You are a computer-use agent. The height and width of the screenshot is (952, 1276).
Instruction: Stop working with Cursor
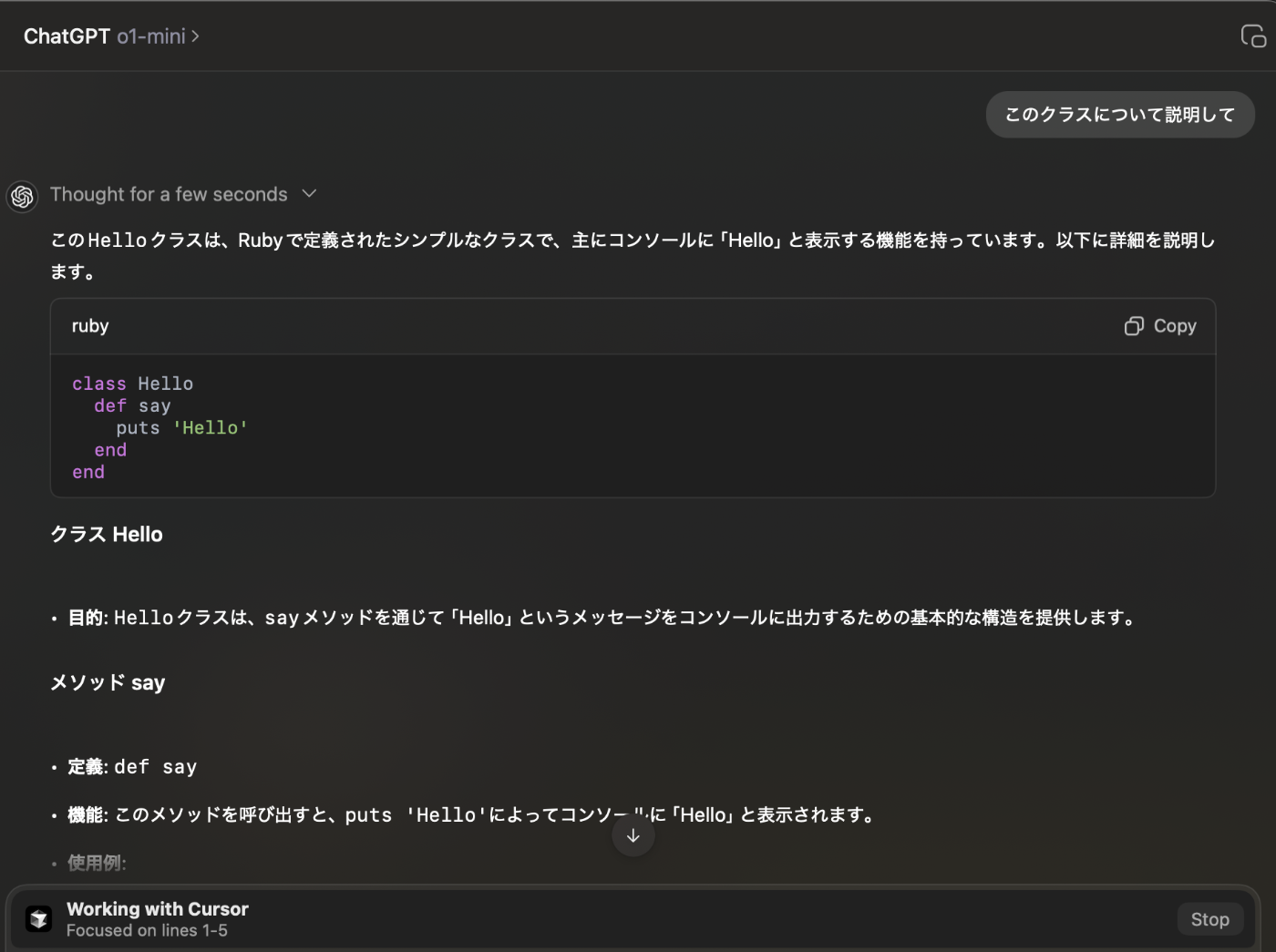click(x=1209, y=919)
